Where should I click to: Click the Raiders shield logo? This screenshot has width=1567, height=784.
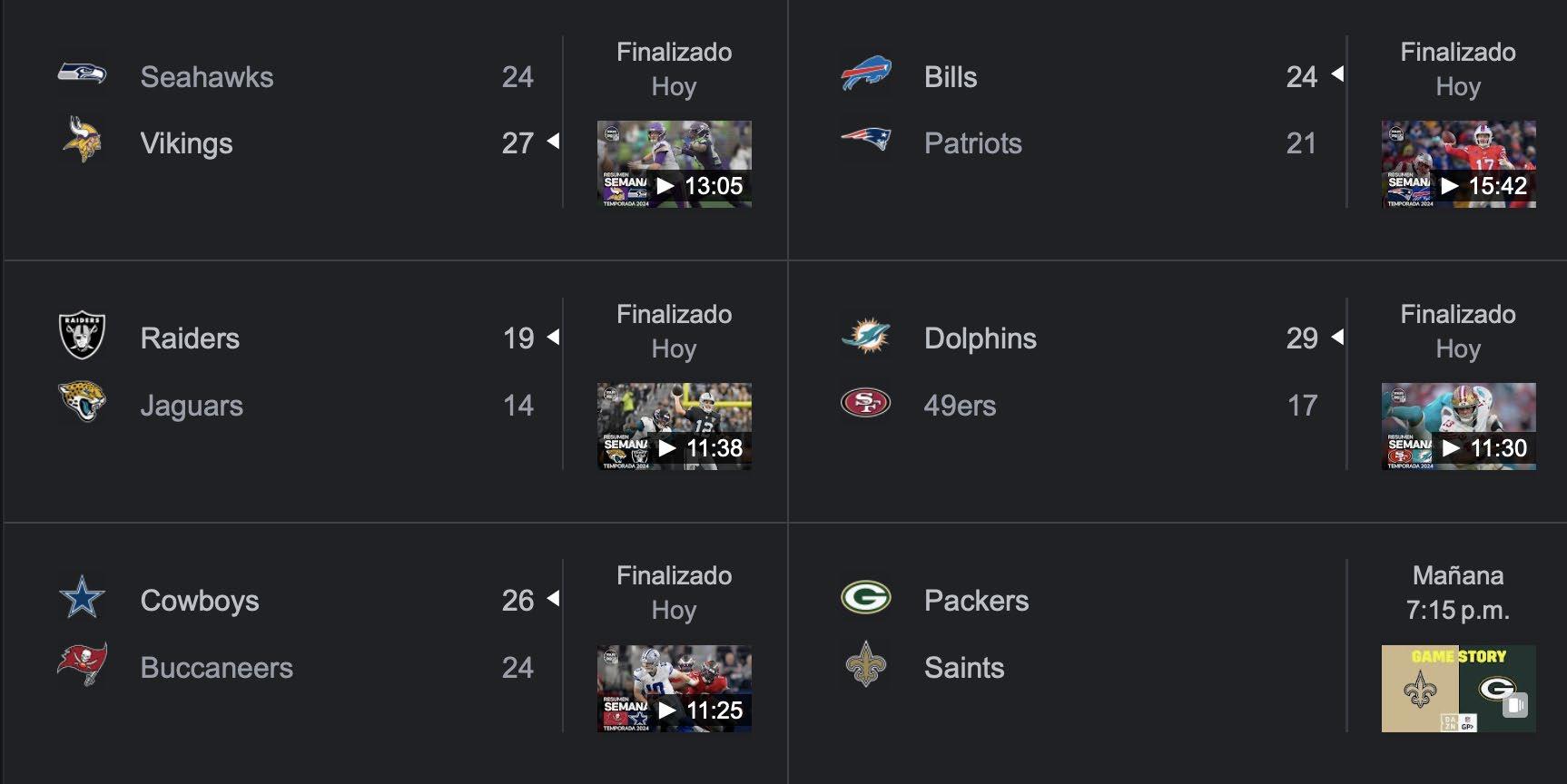[x=82, y=336]
